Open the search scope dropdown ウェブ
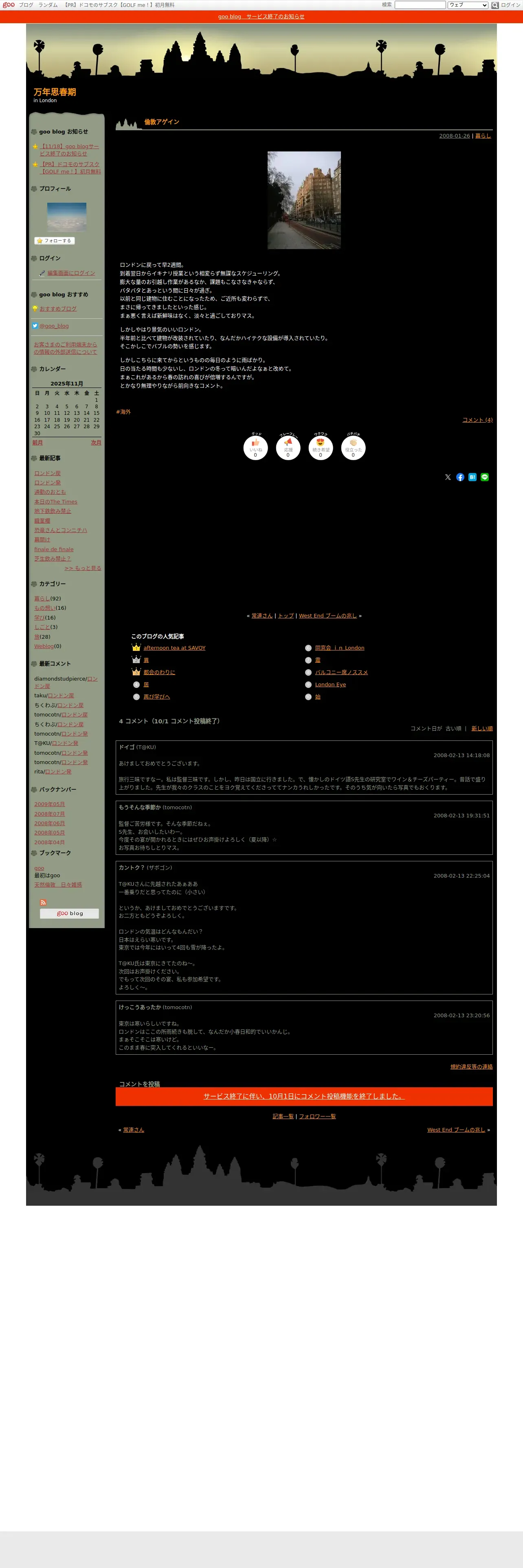This screenshot has width=523, height=1568. click(468, 5)
